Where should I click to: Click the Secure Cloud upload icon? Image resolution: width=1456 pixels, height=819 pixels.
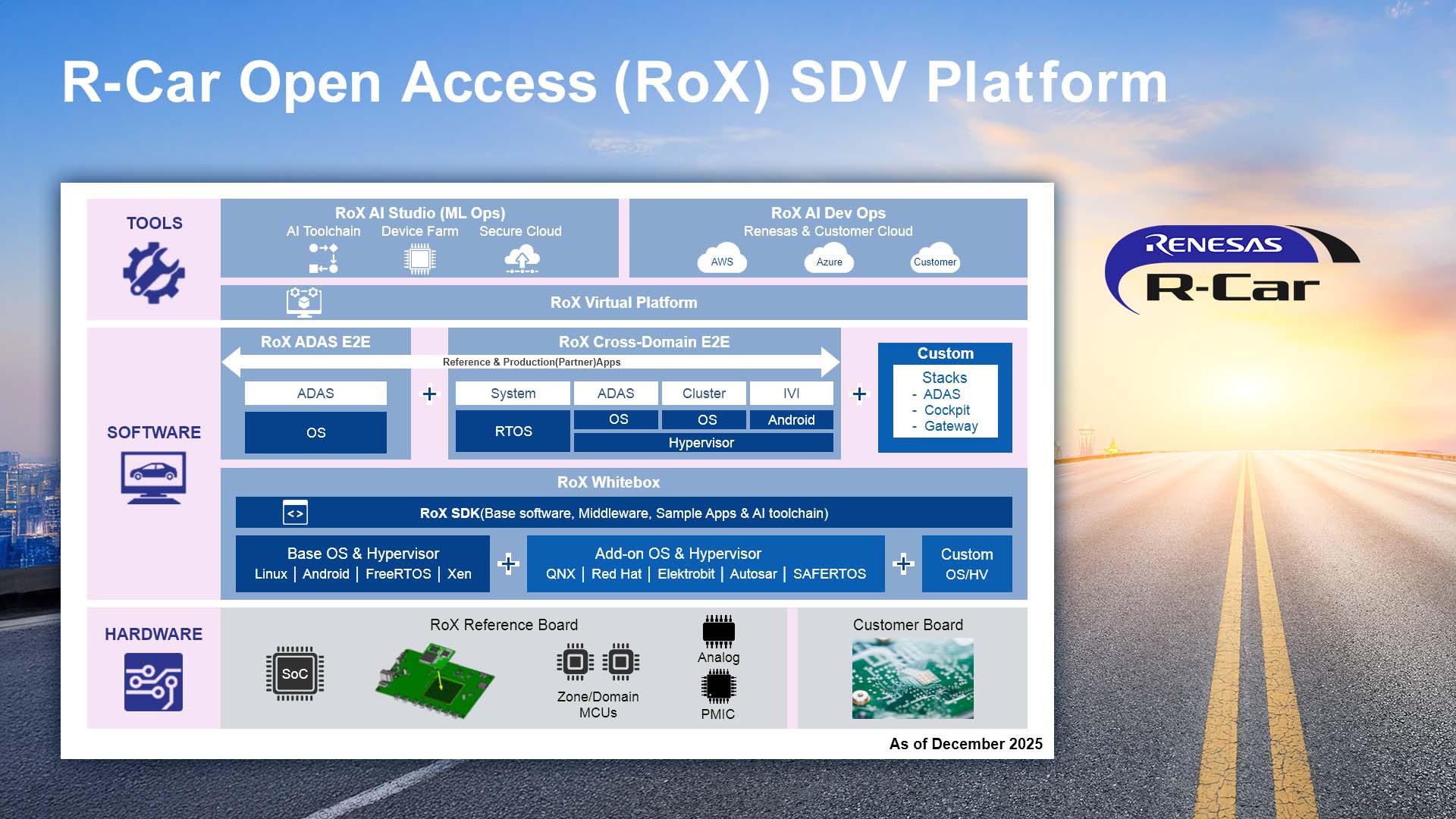click(x=522, y=259)
